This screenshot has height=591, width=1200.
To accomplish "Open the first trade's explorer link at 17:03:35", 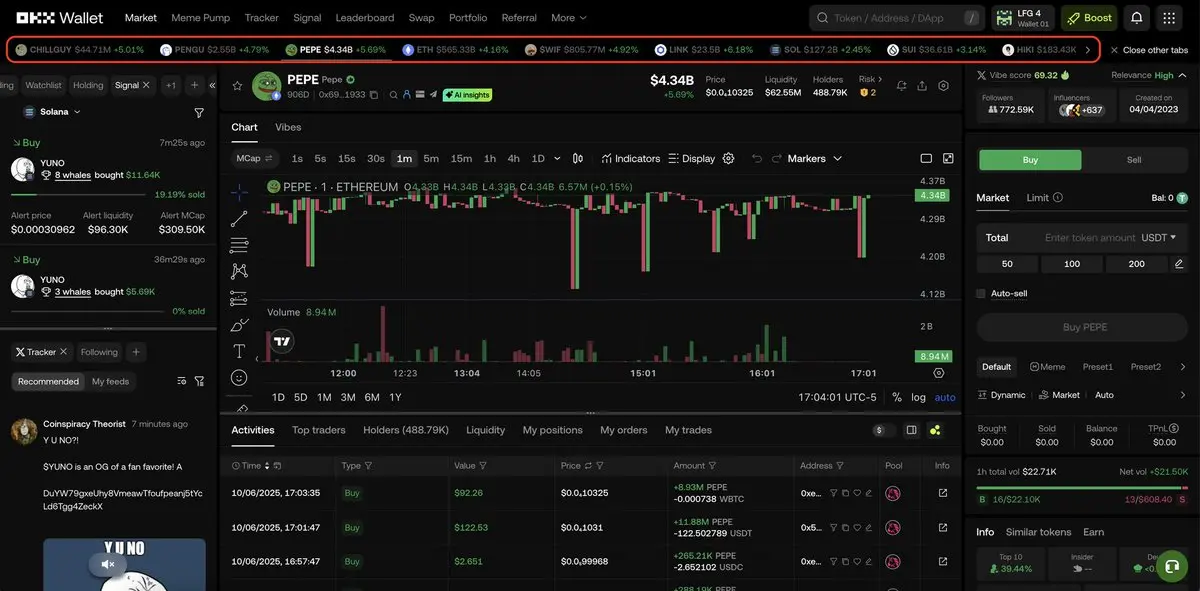I will 943,493.
